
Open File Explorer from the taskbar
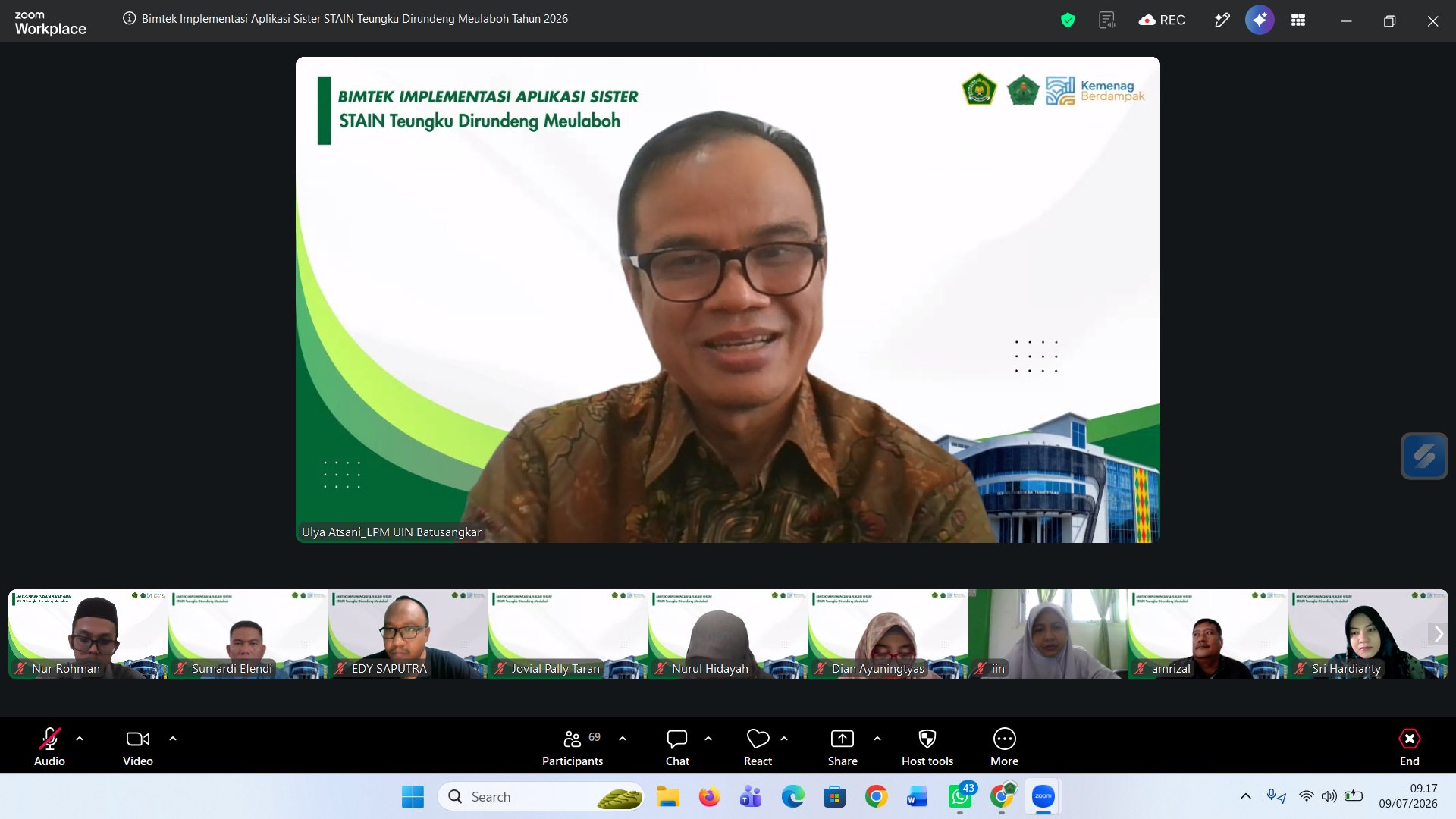pos(667,797)
